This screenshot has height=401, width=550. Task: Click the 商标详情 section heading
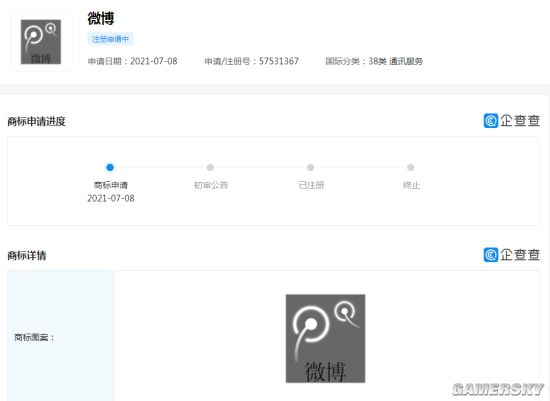[27, 255]
